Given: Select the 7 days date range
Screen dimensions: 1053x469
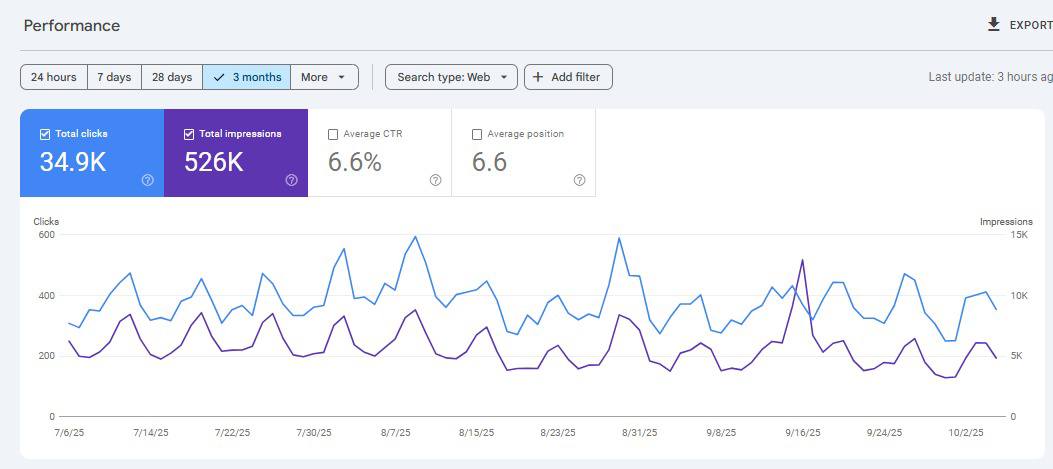Looking at the screenshot, I should [114, 77].
